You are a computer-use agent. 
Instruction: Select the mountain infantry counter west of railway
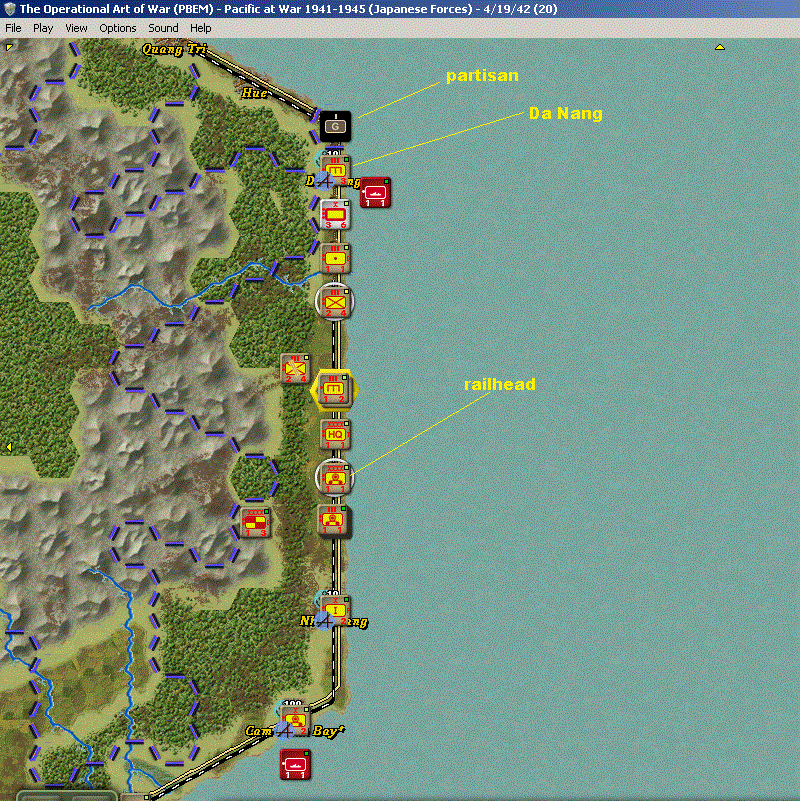pos(295,368)
